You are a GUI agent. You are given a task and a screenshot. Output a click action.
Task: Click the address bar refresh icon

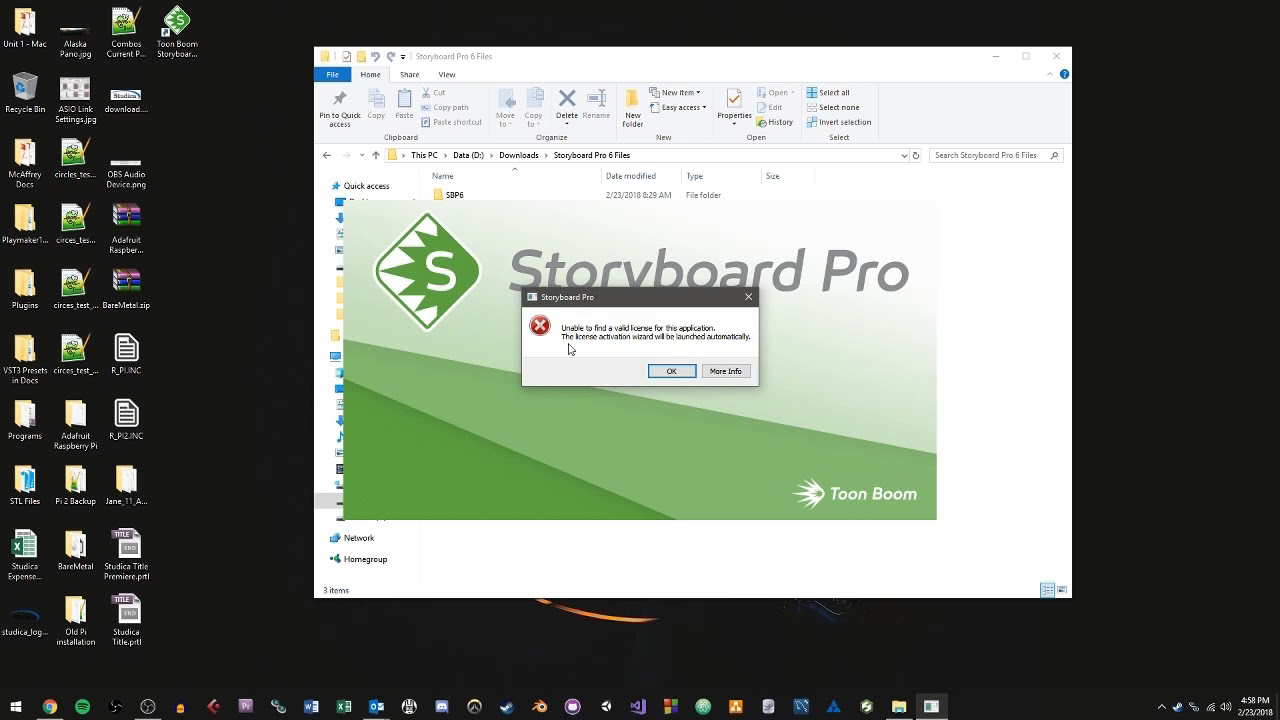click(x=915, y=156)
